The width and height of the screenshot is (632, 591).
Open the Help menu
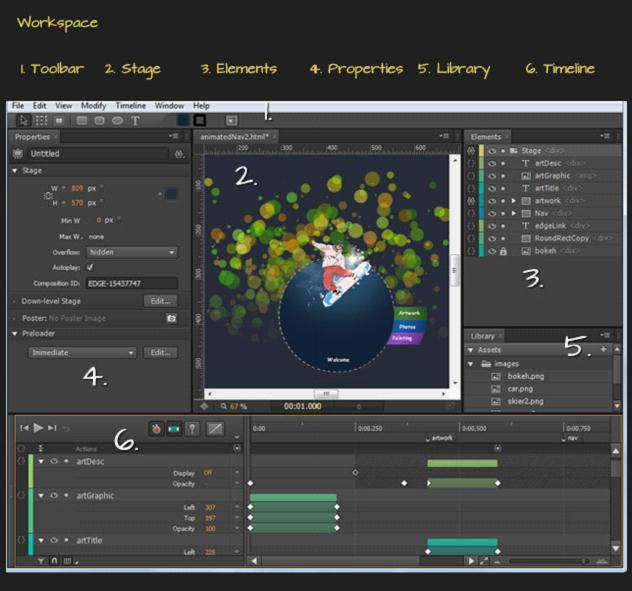[201, 106]
